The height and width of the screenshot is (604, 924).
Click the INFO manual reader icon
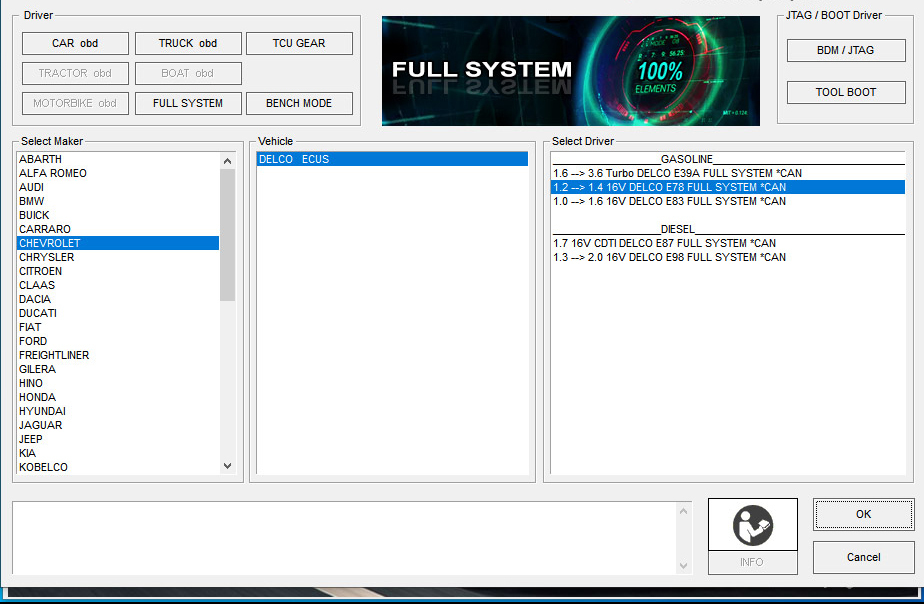(753, 524)
